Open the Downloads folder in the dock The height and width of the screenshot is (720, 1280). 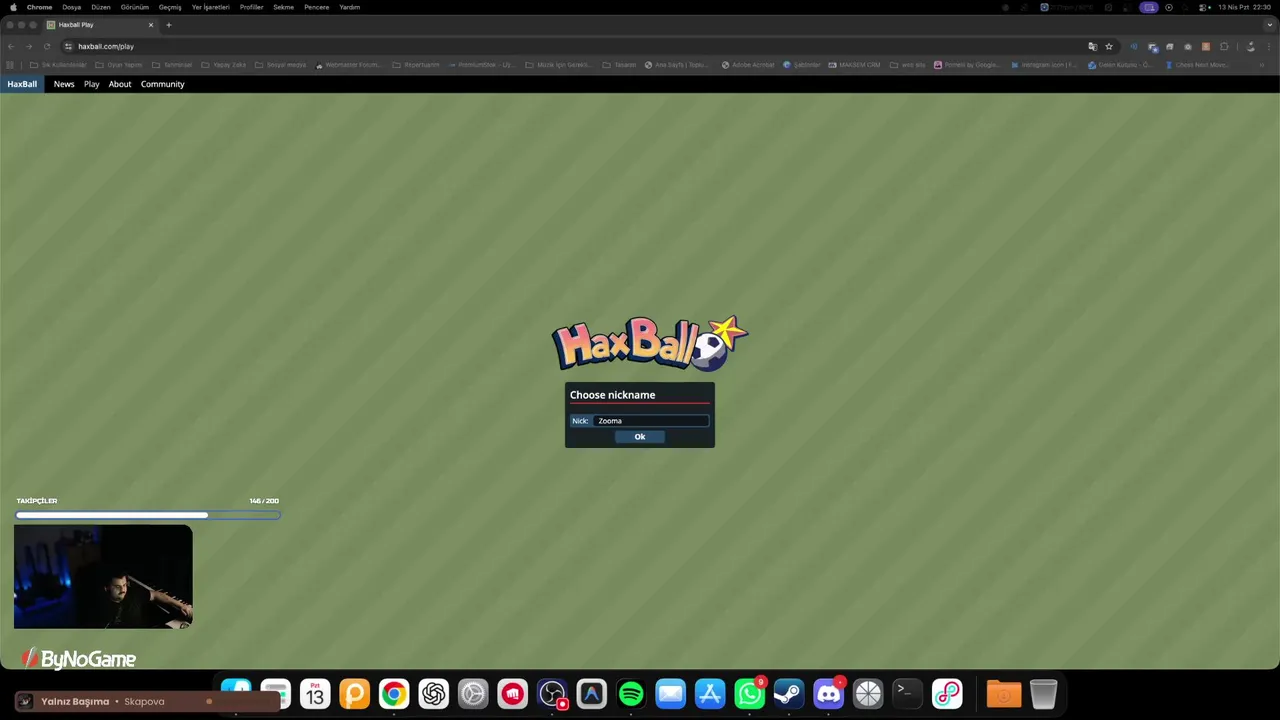[1004, 694]
